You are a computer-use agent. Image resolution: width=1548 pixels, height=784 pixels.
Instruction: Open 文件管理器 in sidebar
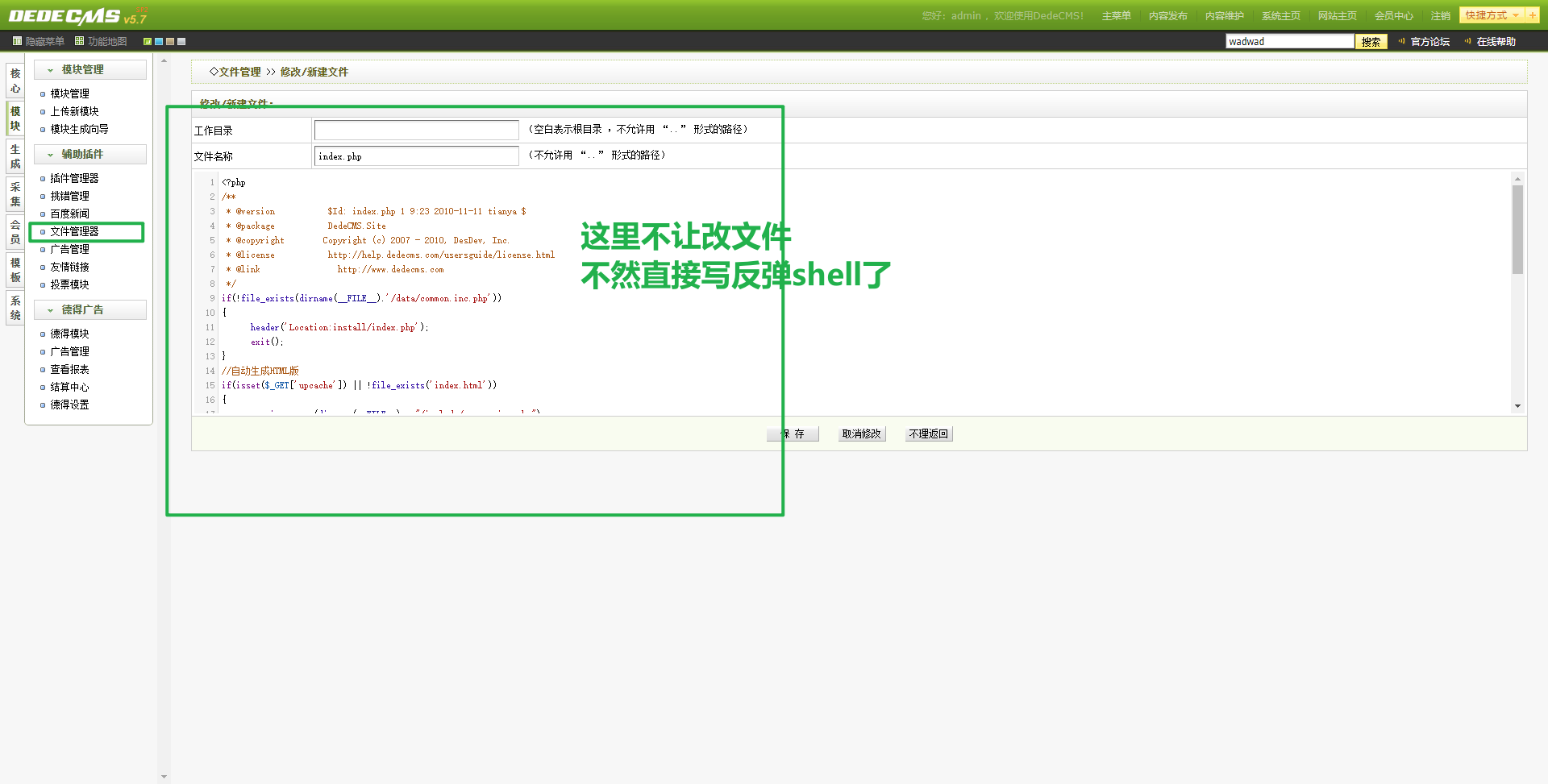point(74,231)
